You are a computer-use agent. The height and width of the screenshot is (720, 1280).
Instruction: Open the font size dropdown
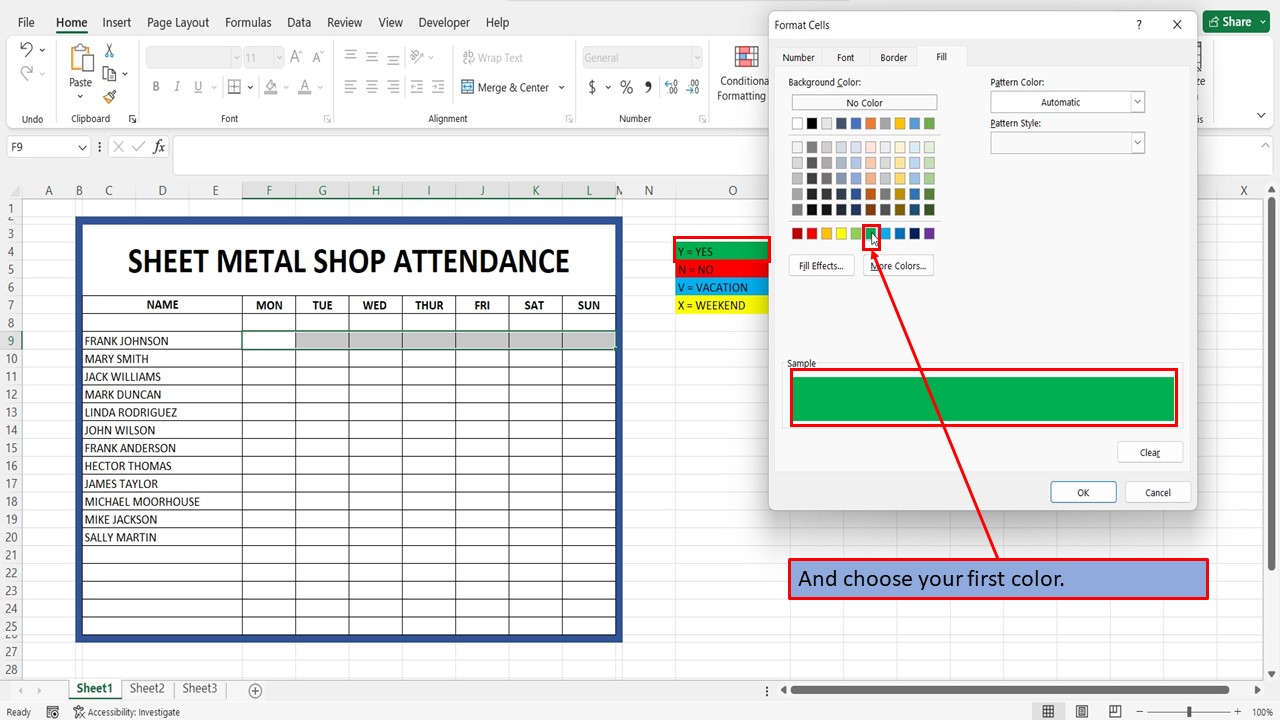(x=277, y=56)
